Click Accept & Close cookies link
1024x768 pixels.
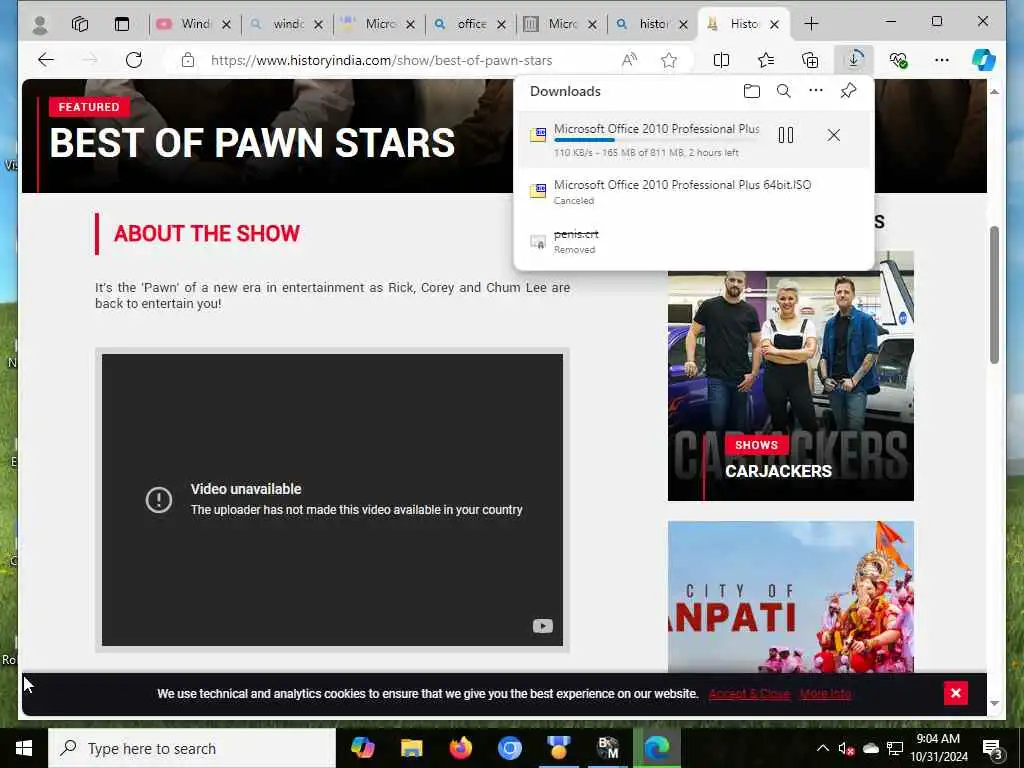[x=749, y=694]
